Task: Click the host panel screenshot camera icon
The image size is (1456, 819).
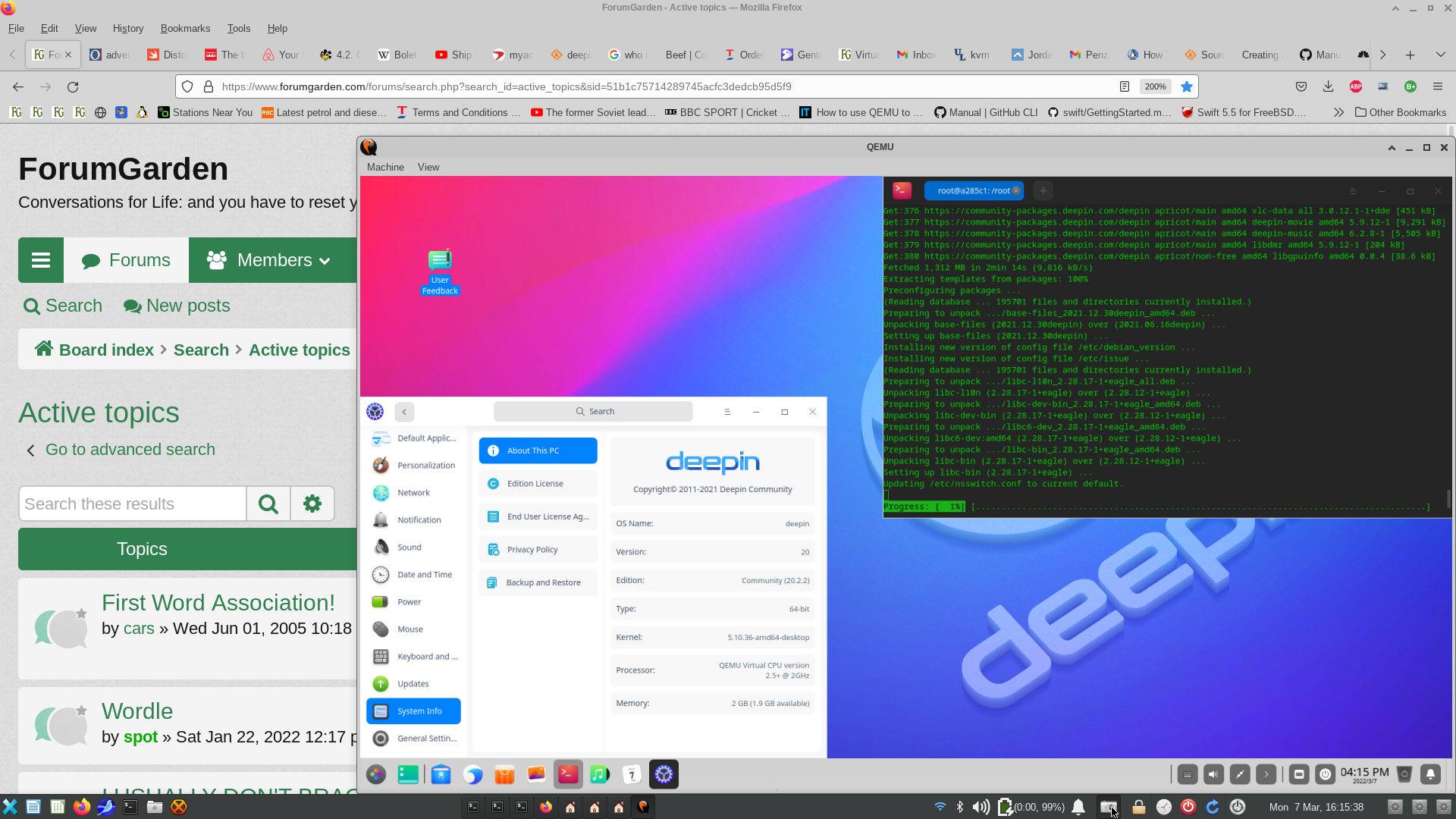Action: (1109, 807)
